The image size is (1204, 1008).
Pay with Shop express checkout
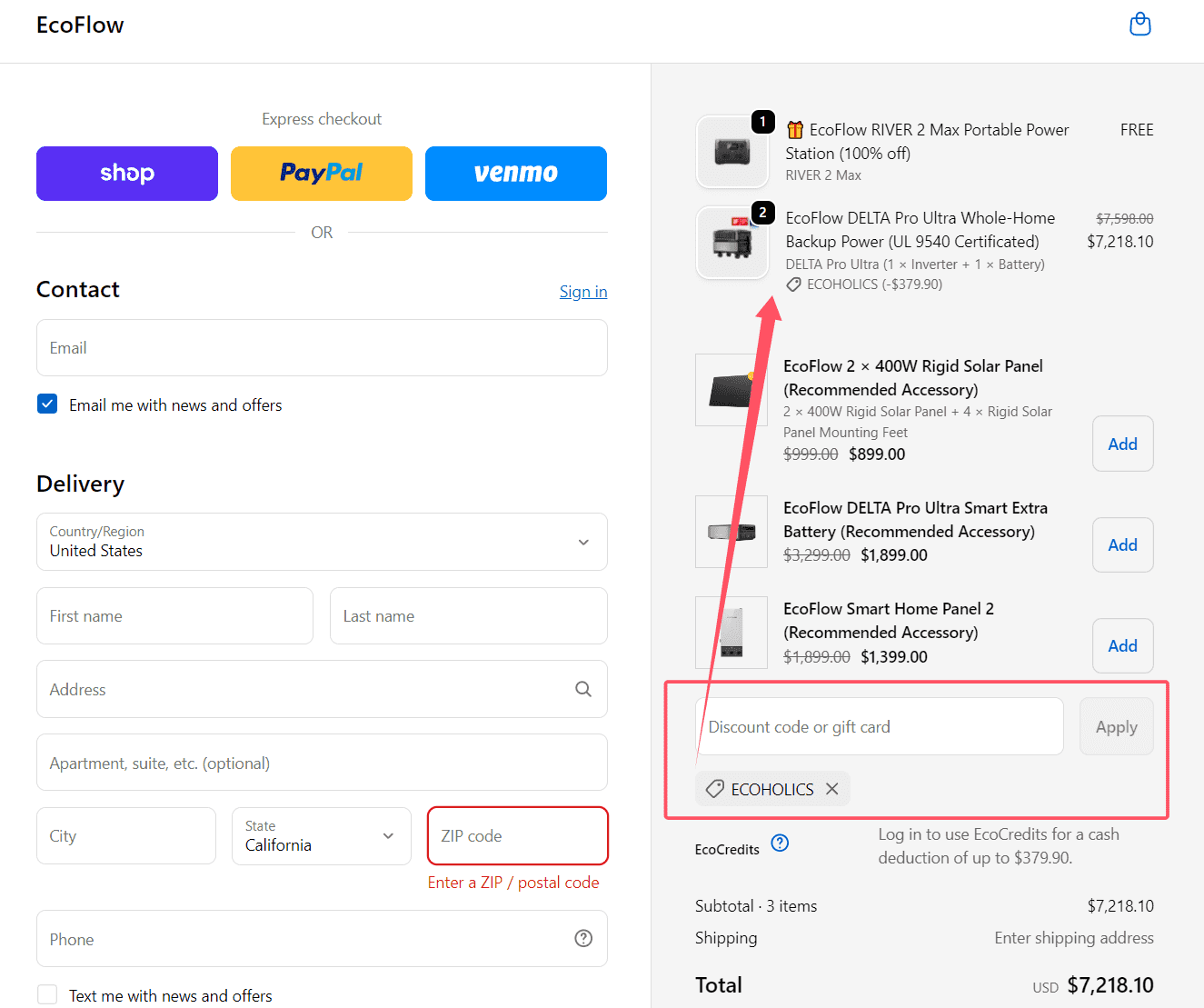127,174
